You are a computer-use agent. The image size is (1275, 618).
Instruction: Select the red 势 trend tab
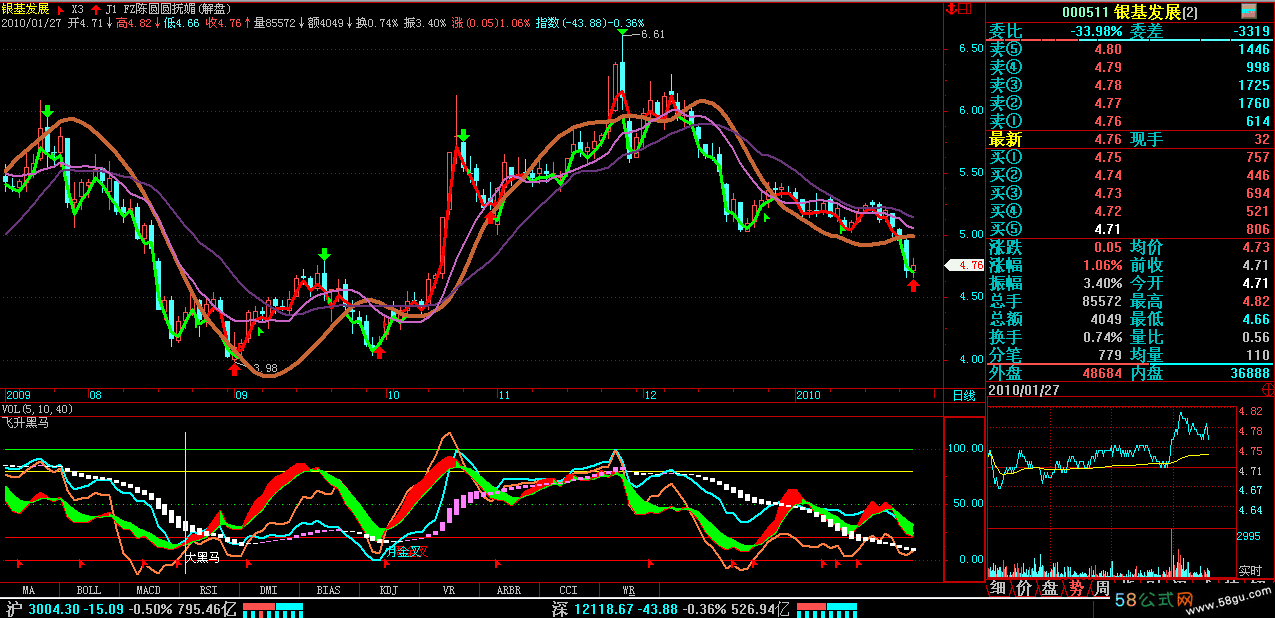1076,589
